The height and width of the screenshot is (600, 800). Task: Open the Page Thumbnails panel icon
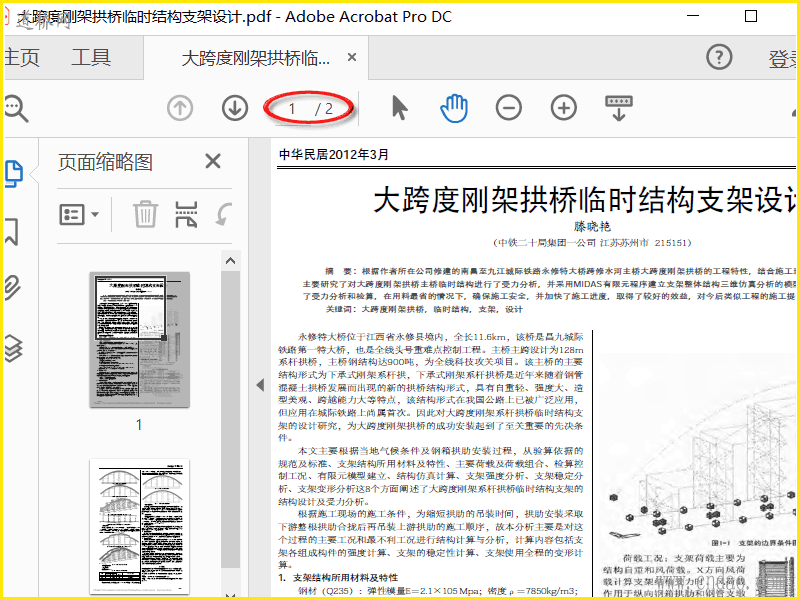[x=14, y=173]
